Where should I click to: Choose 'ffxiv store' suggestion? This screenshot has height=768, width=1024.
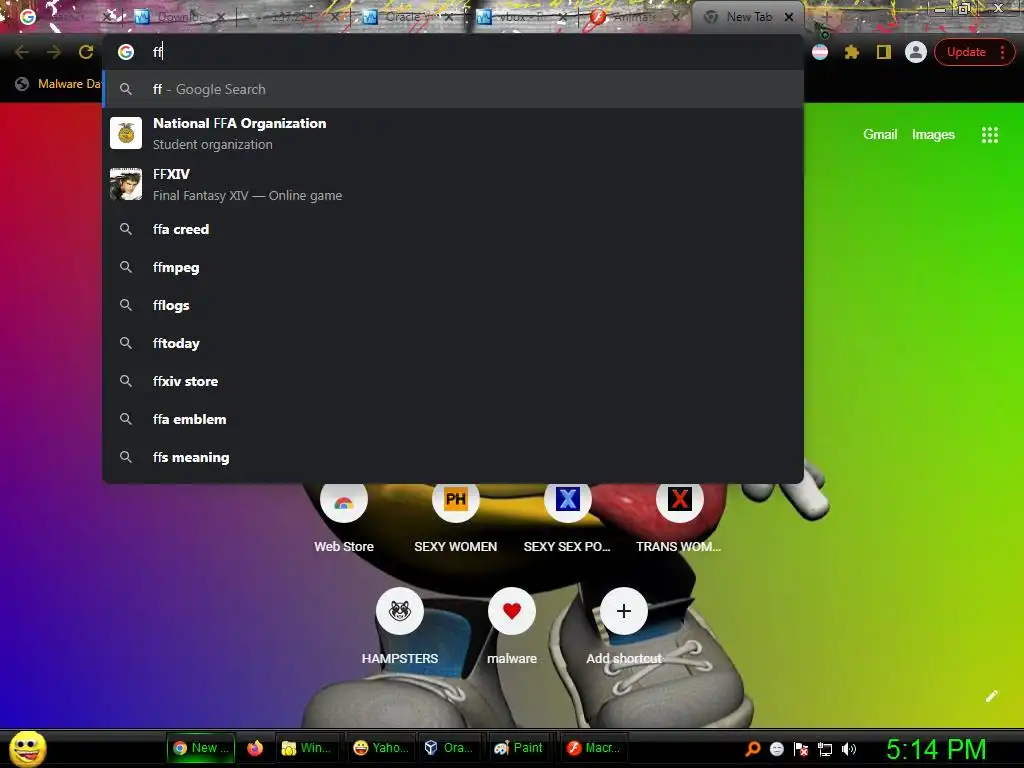[x=453, y=381]
